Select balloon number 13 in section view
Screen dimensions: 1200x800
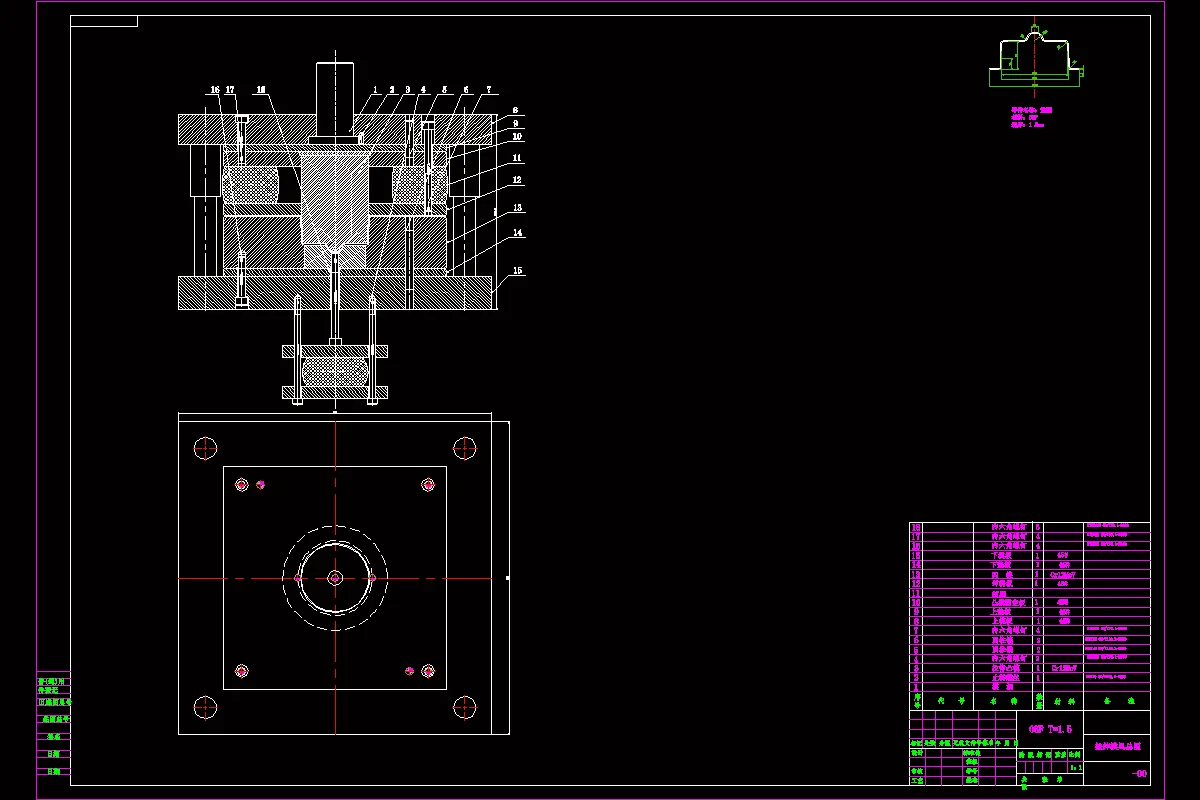517,208
